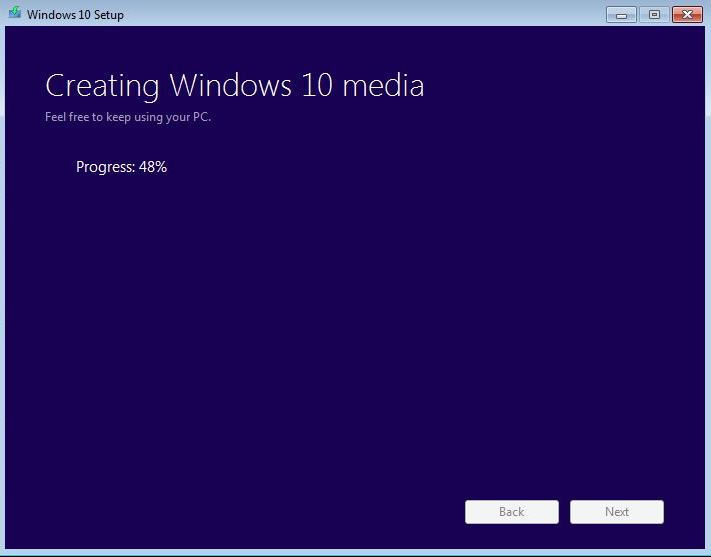711x557 pixels.
Task: Click the "Progress: 48%" status text
Action: click(121, 167)
